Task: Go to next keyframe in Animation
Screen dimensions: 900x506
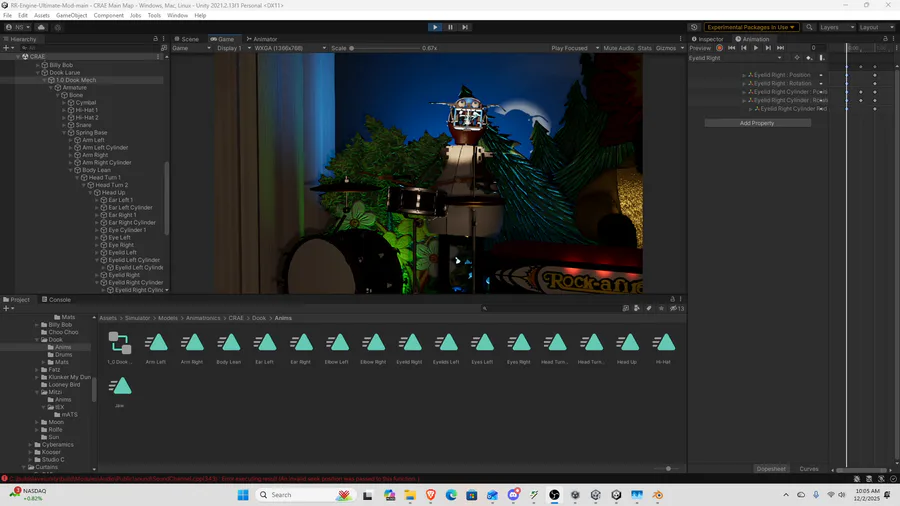Action: click(768, 48)
